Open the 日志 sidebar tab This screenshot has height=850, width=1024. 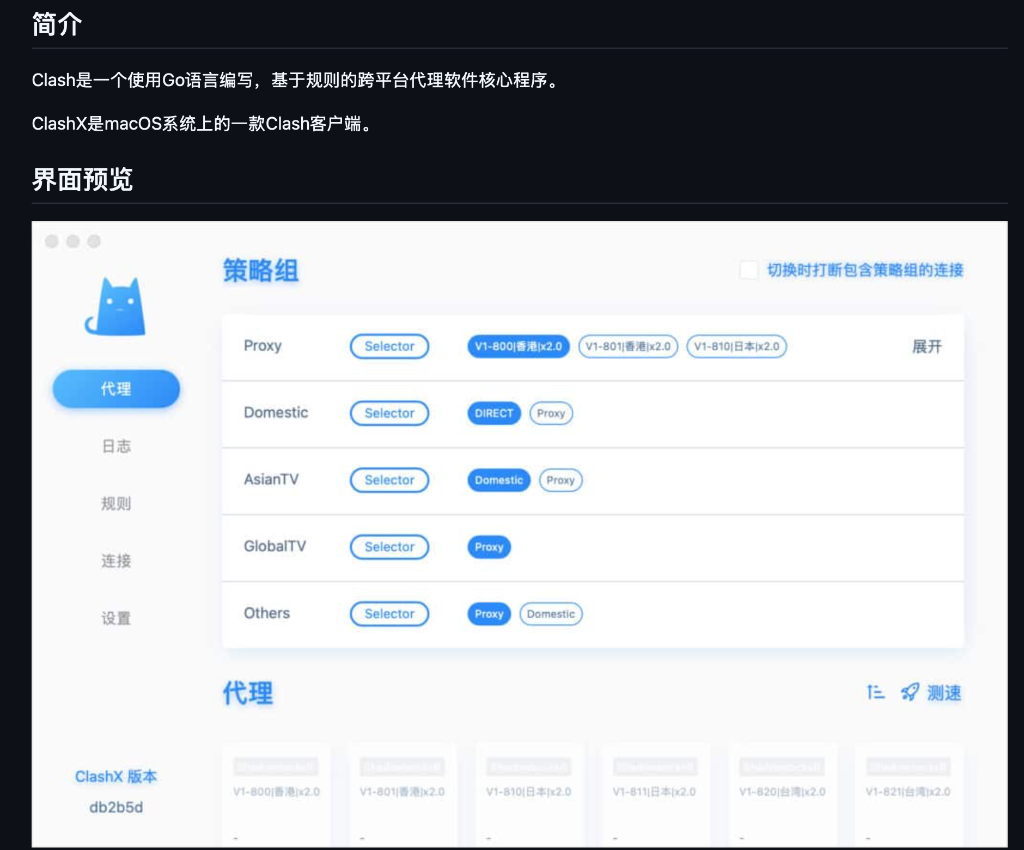[116, 446]
